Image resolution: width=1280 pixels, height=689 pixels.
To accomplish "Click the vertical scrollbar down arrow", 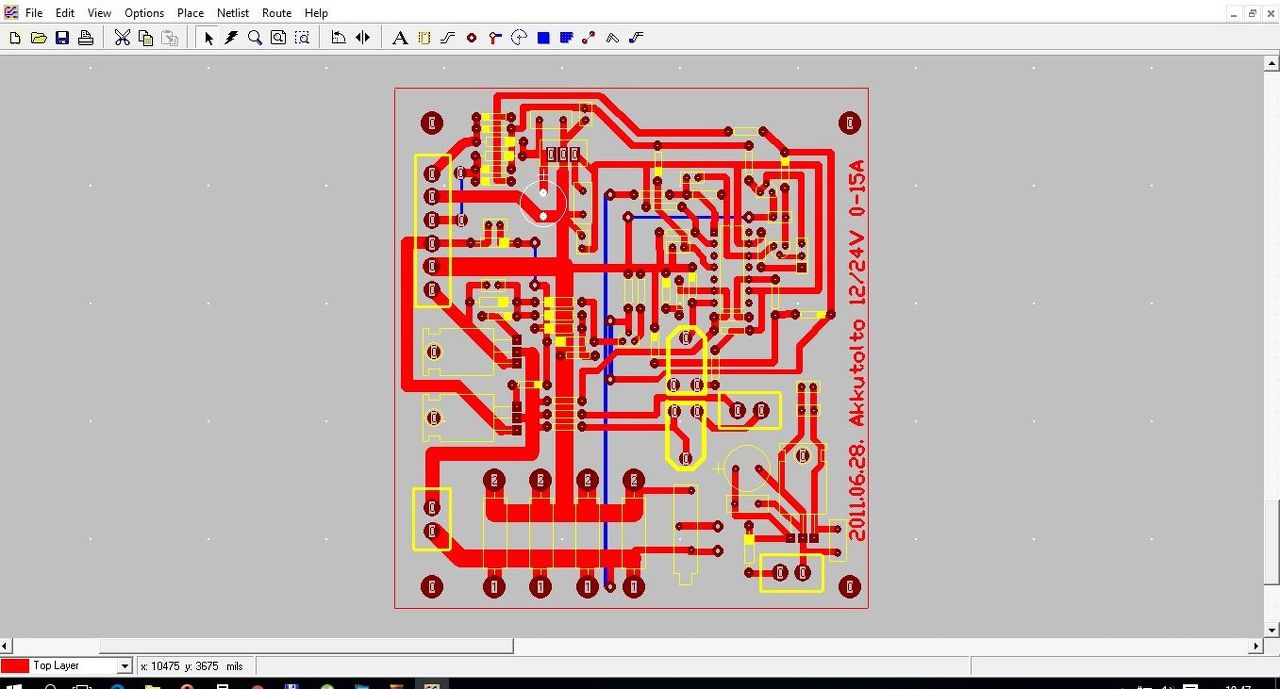I will click(1272, 630).
